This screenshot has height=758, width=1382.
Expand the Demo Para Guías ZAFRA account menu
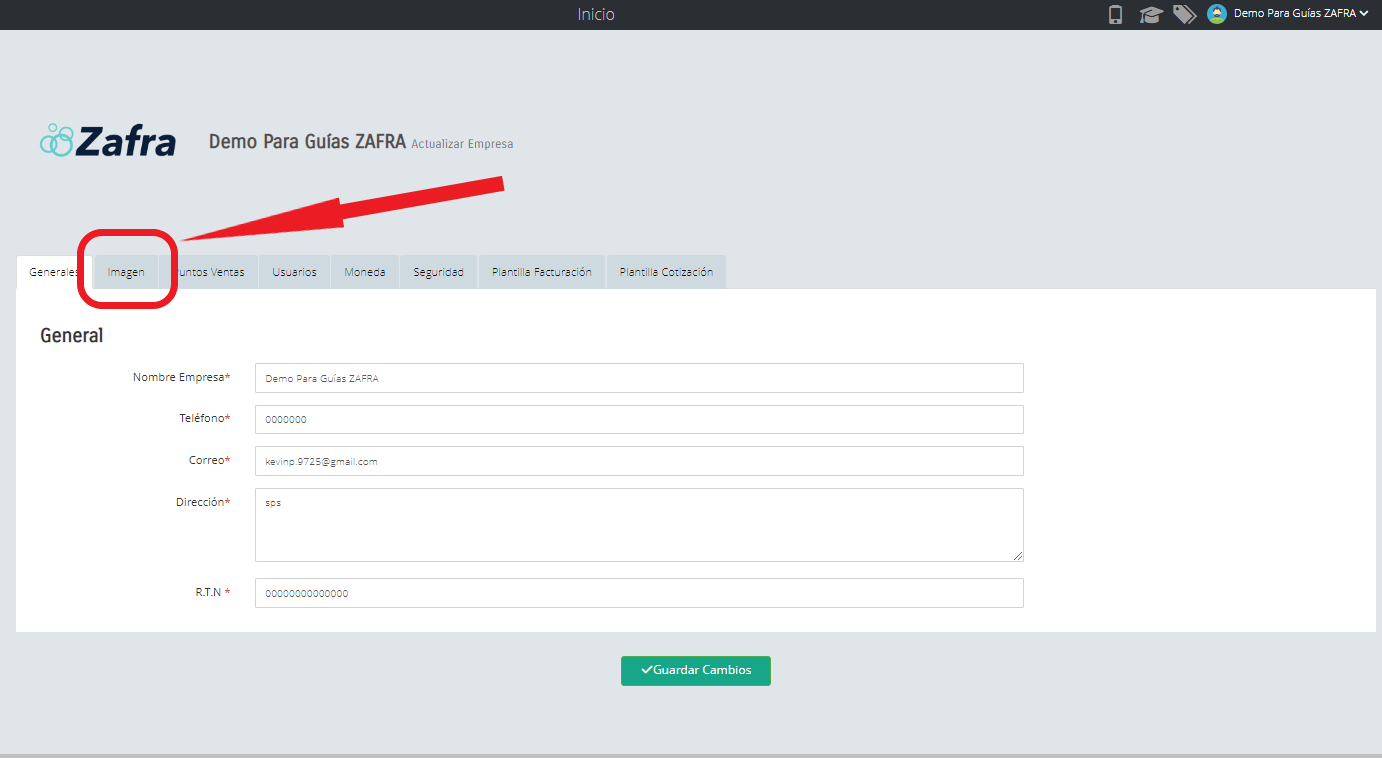tap(1300, 14)
